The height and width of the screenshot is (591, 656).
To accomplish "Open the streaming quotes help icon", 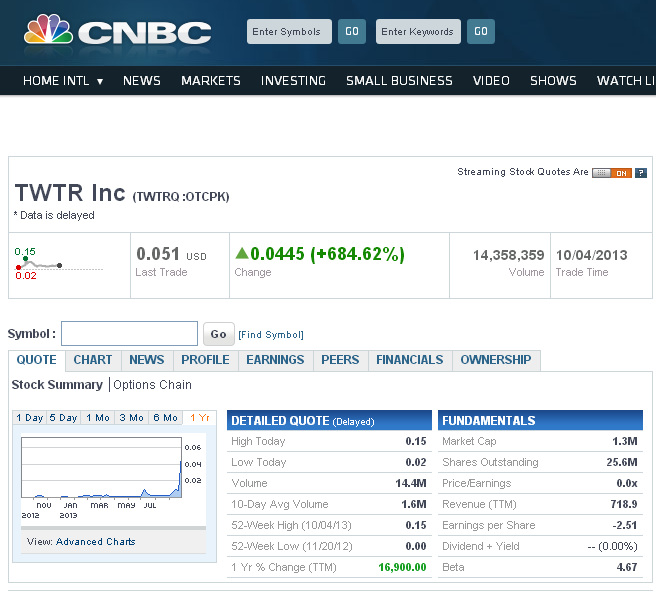I will coord(641,173).
